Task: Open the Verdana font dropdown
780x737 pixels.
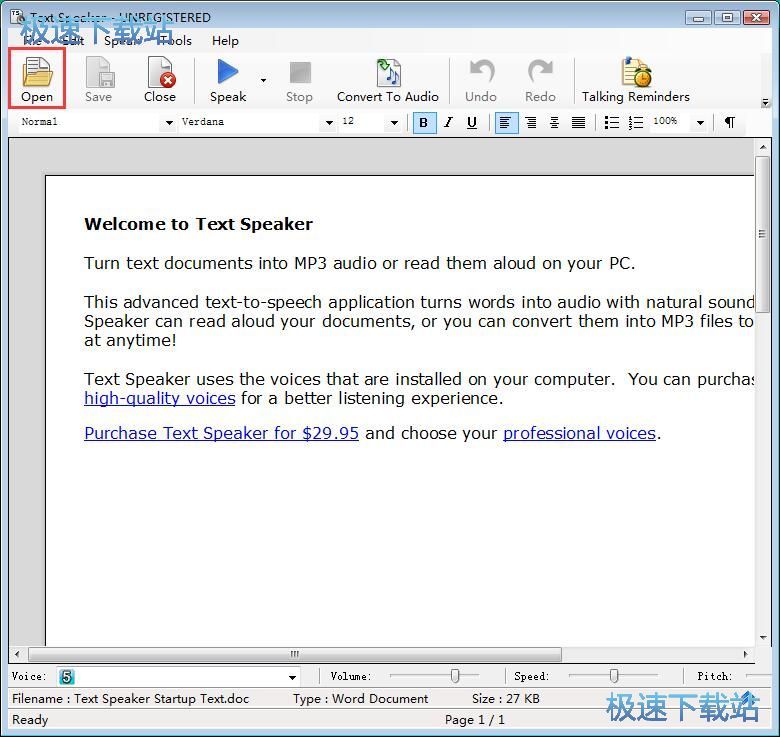Action: pos(329,122)
